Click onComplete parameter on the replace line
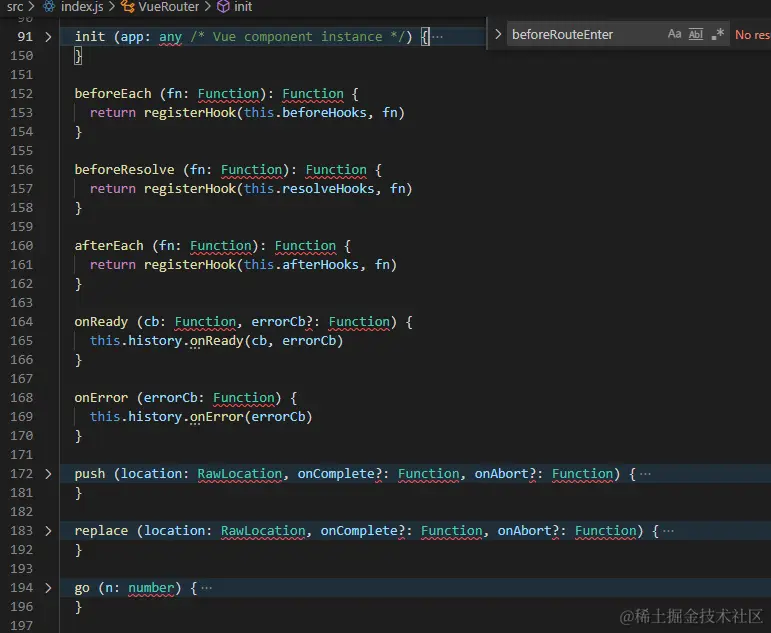Image resolution: width=771 pixels, height=633 pixels. [x=359, y=531]
